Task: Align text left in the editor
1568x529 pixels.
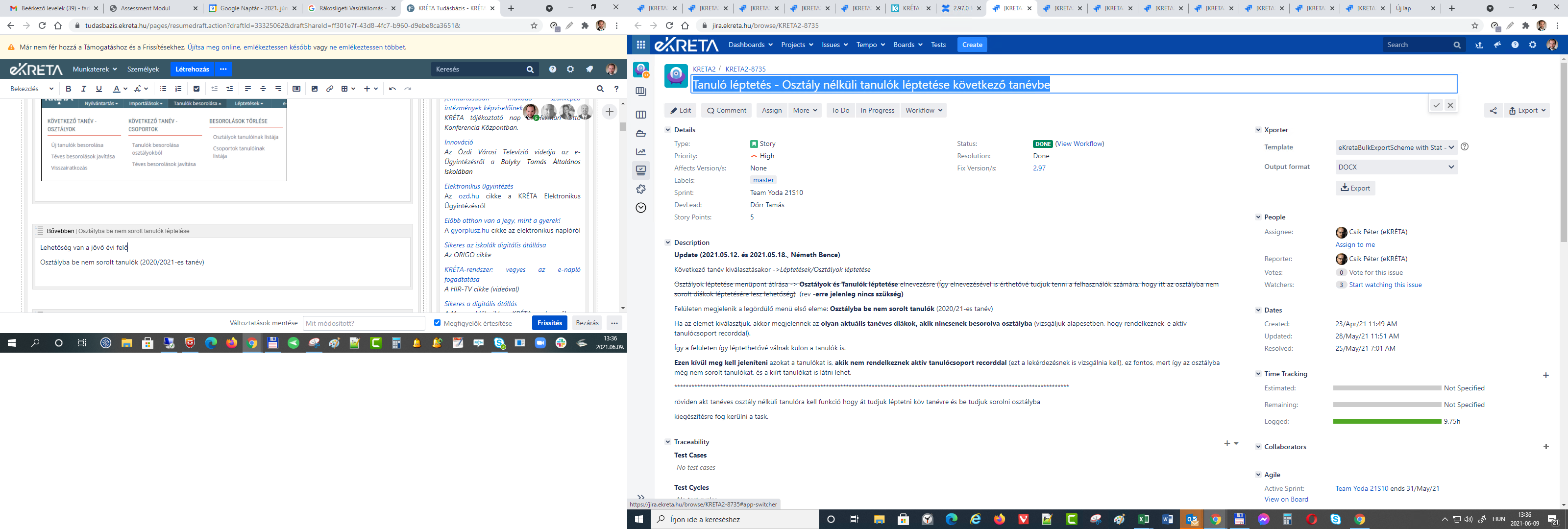Action: click(248, 89)
